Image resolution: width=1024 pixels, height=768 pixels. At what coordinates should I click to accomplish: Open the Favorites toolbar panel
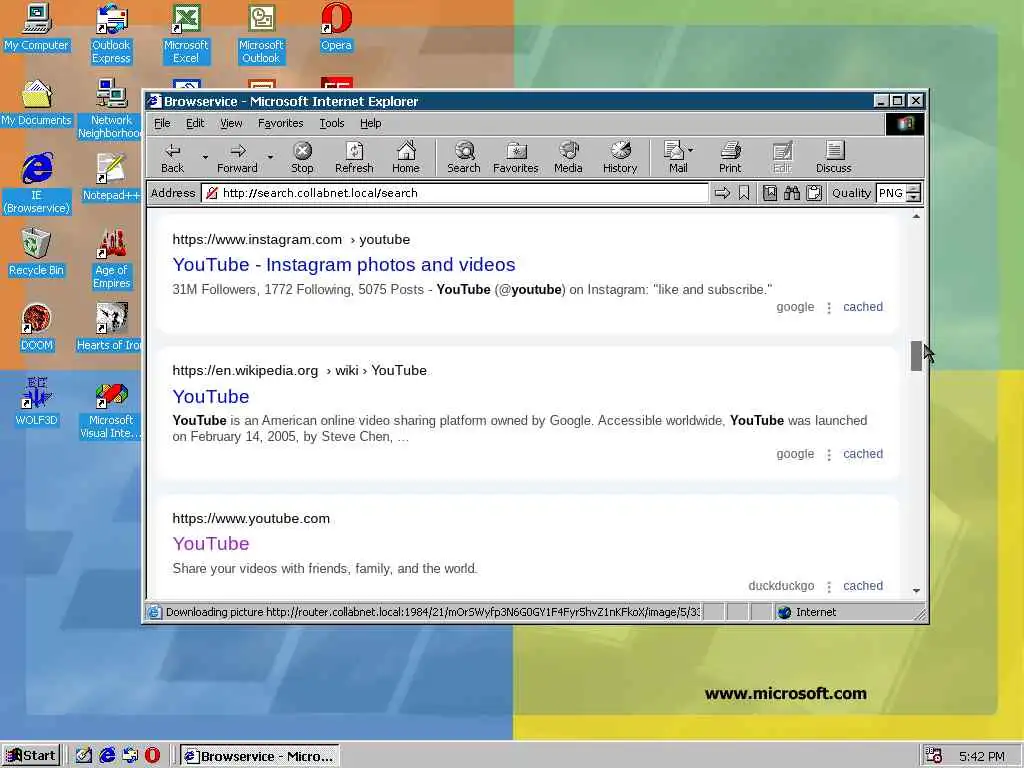[516, 158]
